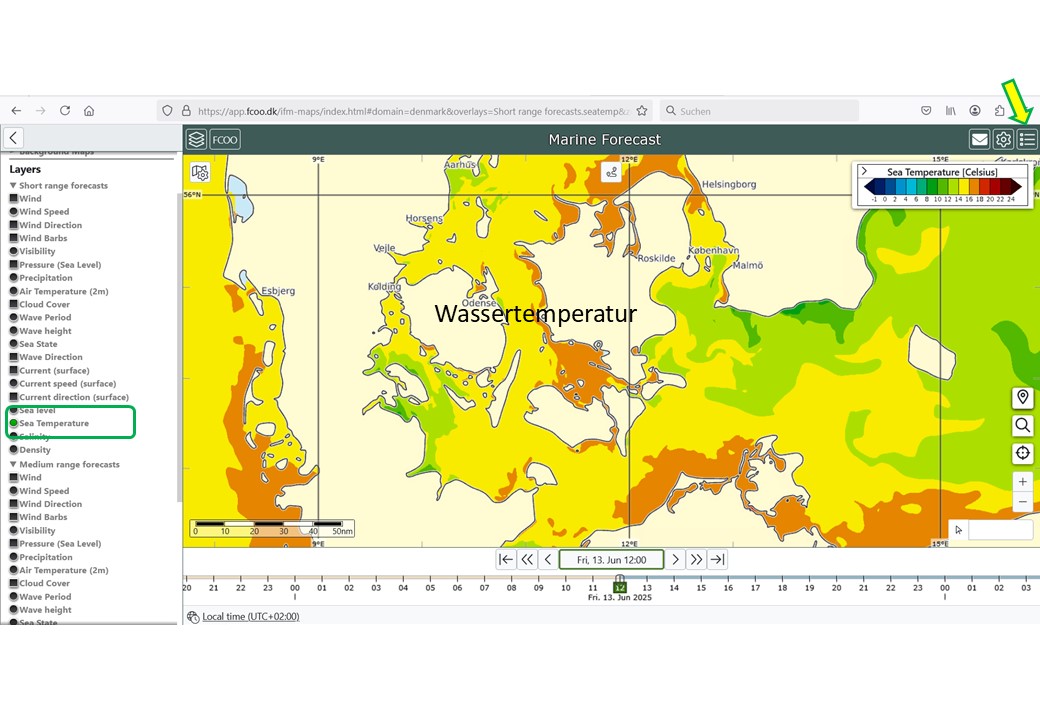Zoom in with the plus button
This screenshot has width=1040, height=720.
tap(1022, 482)
